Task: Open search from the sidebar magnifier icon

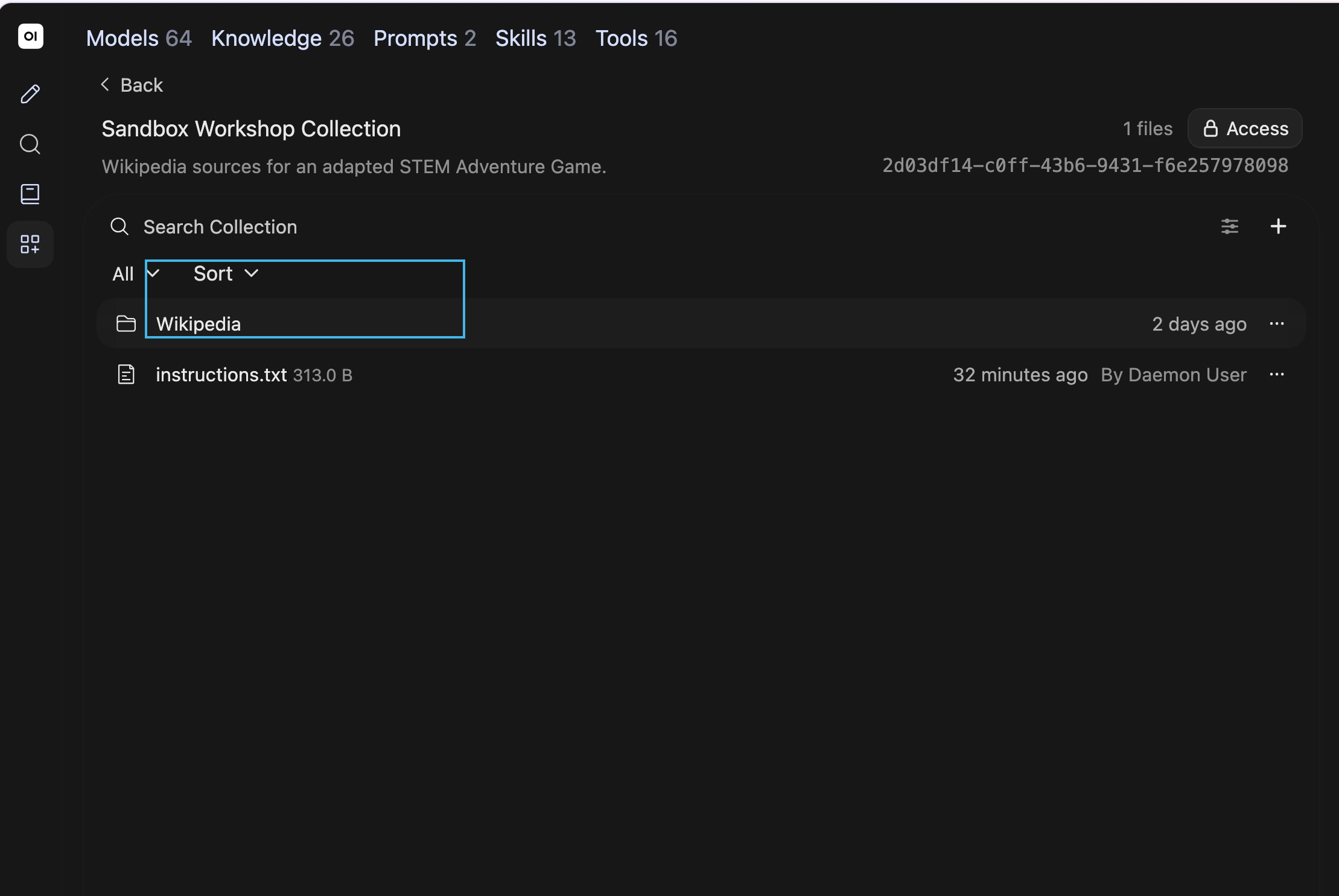Action: click(30, 144)
